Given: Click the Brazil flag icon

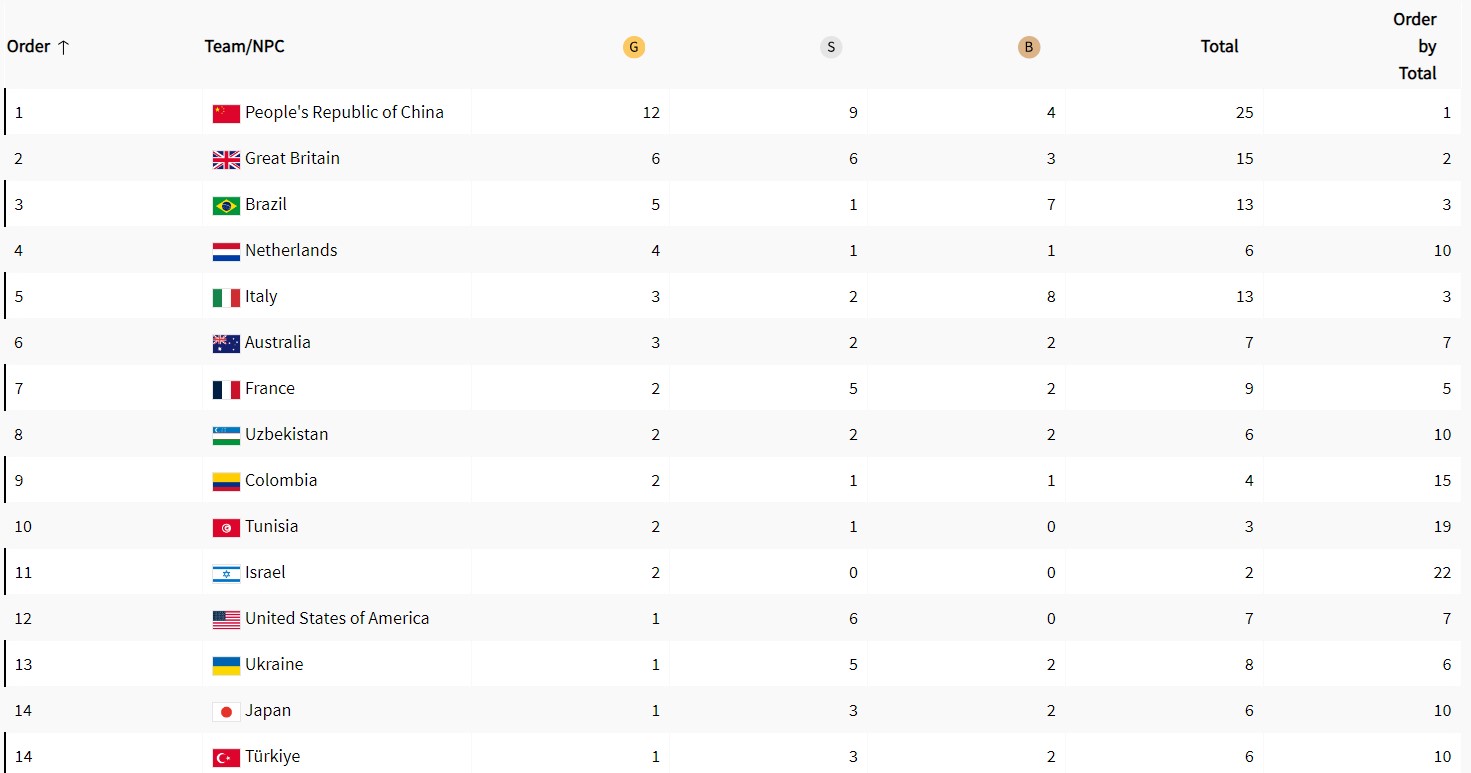Looking at the screenshot, I should tap(226, 205).
